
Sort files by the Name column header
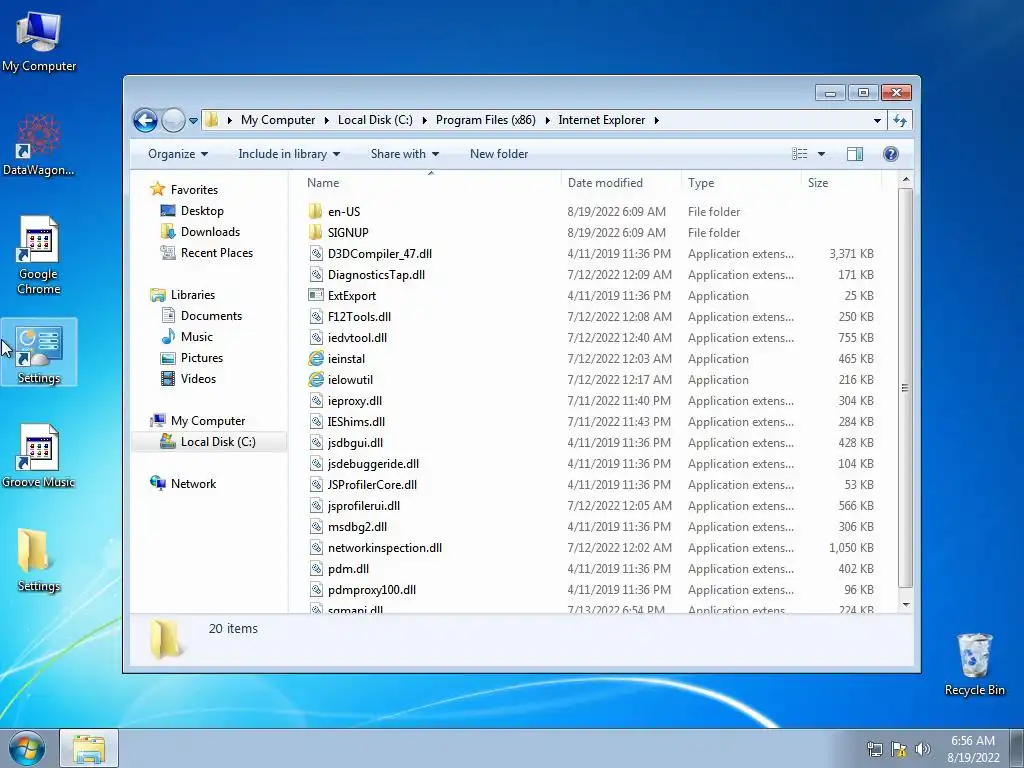[x=431, y=183]
